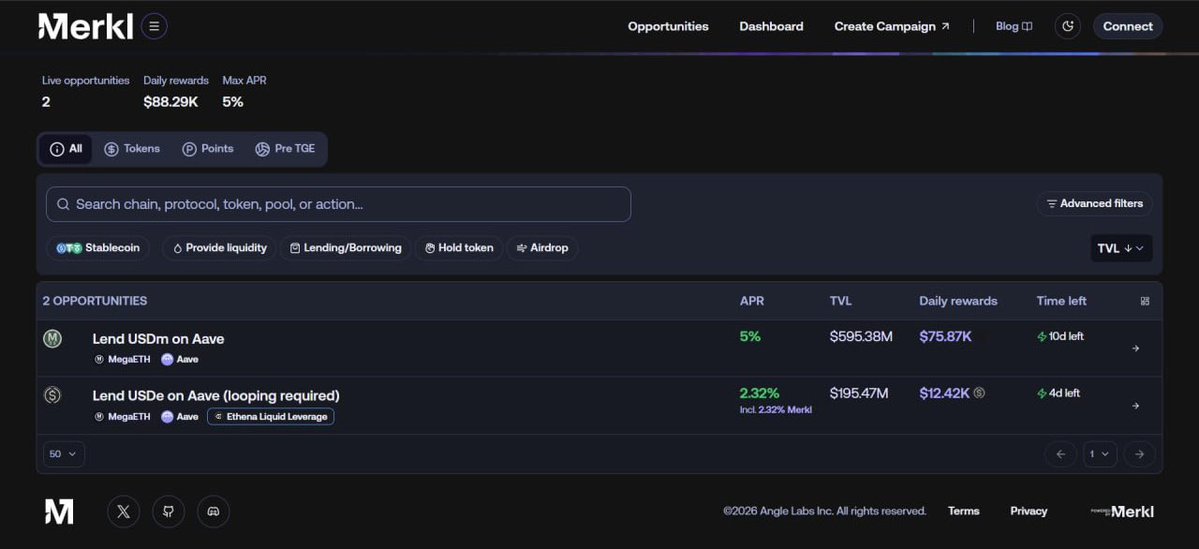1199x549 pixels.
Task: Click the footer Merkl M logo
Action: coord(59,512)
